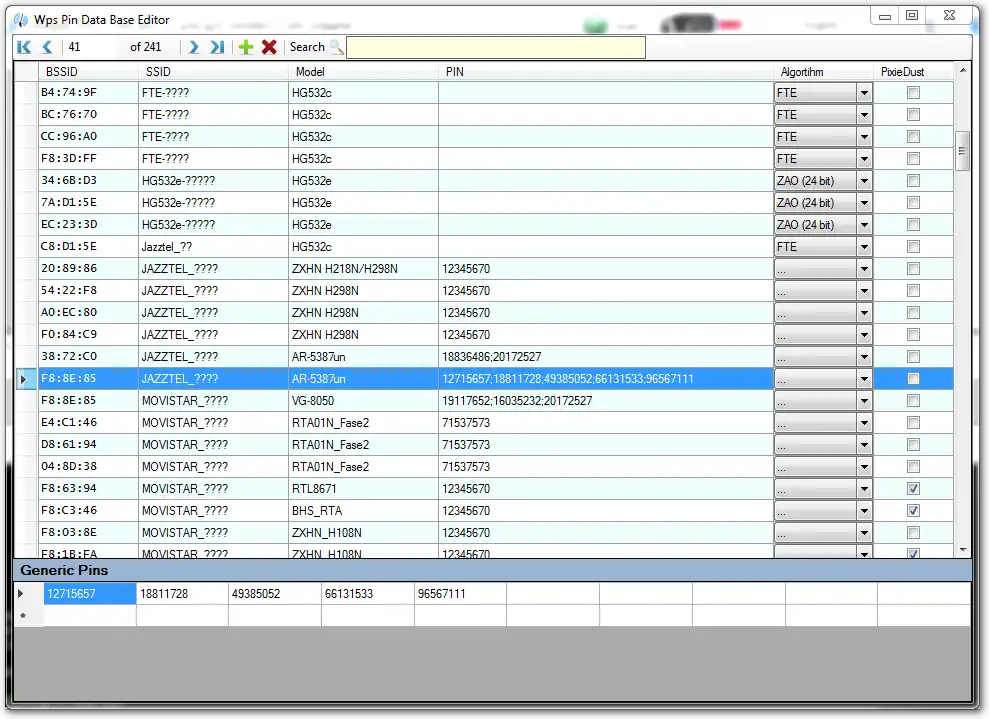Open Algorithm dropdown for BC:76:70 row

click(864, 115)
